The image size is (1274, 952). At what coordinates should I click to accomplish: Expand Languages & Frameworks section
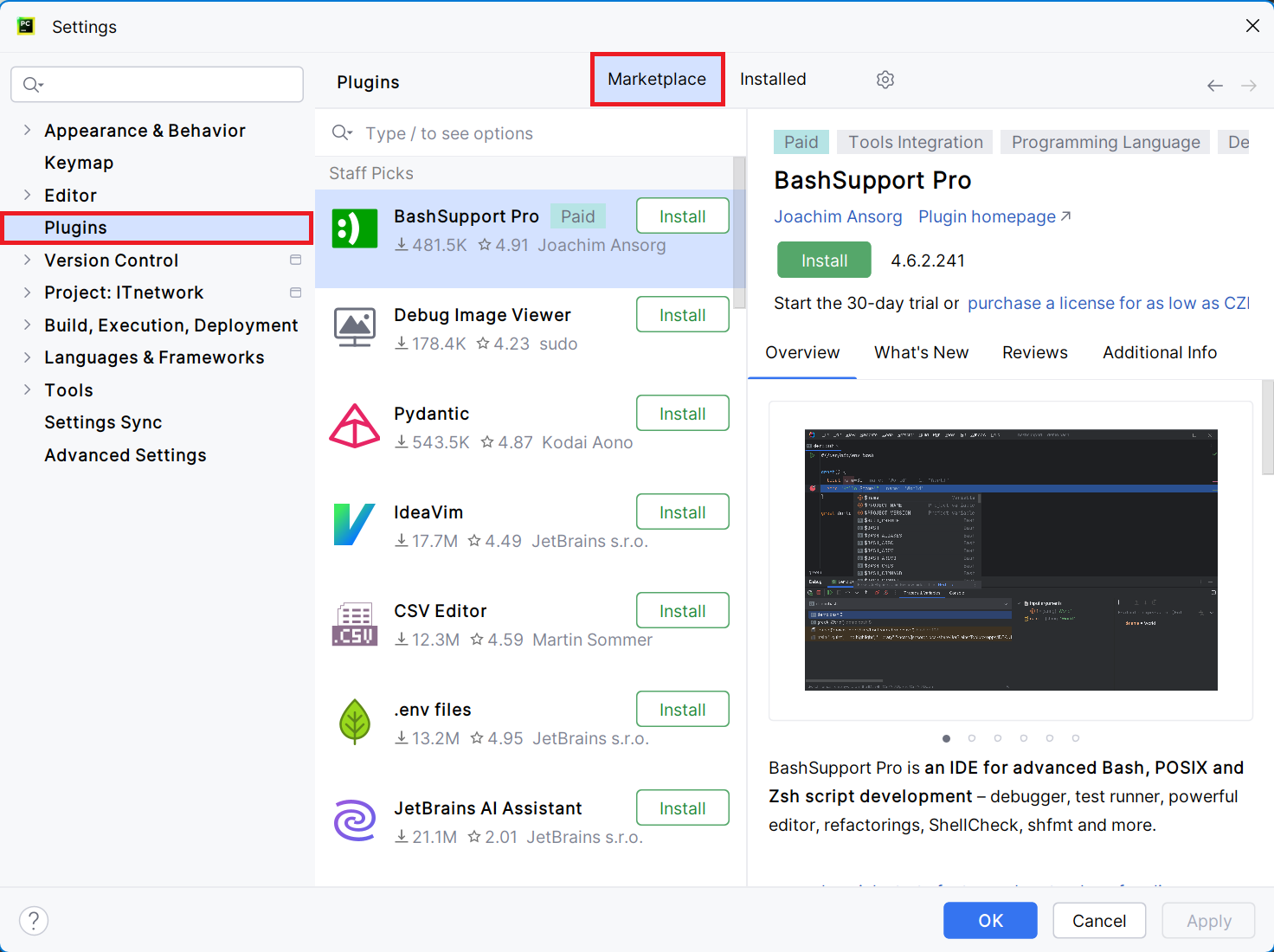coord(27,357)
